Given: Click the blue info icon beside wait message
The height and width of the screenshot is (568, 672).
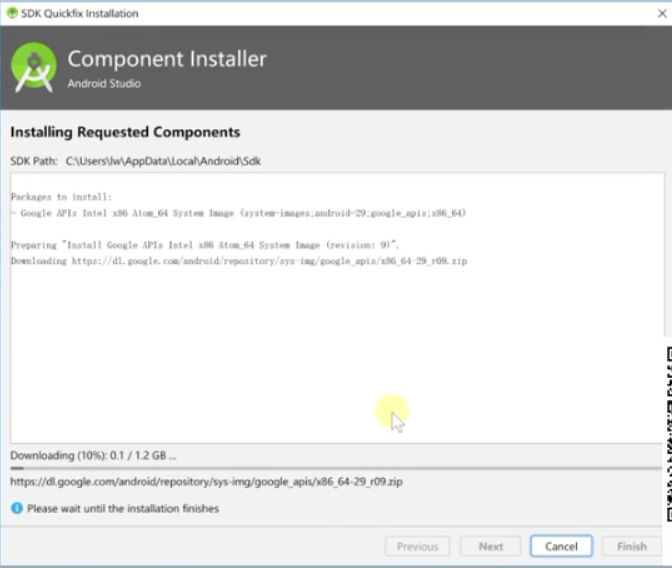Looking at the screenshot, I should 17,508.
